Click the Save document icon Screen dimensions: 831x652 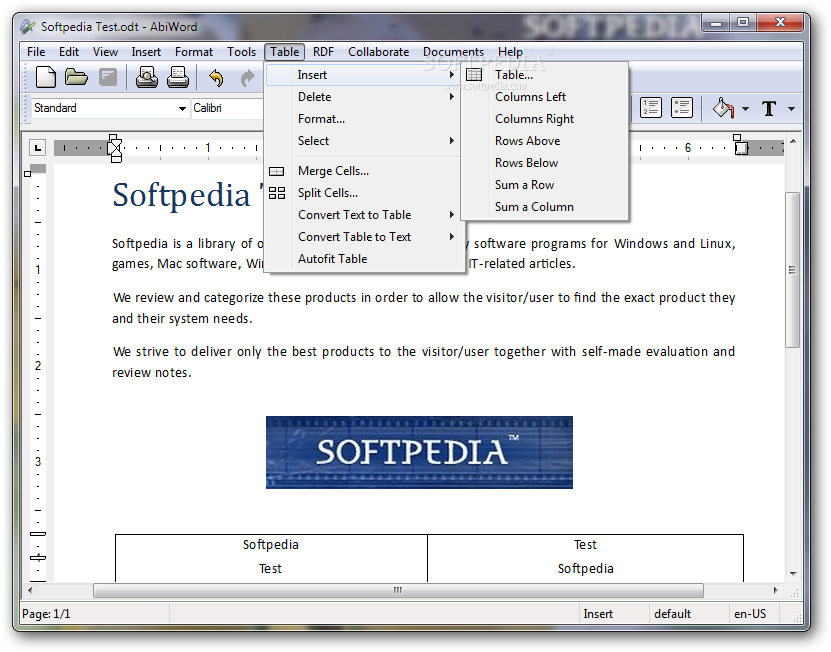(108, 77)
